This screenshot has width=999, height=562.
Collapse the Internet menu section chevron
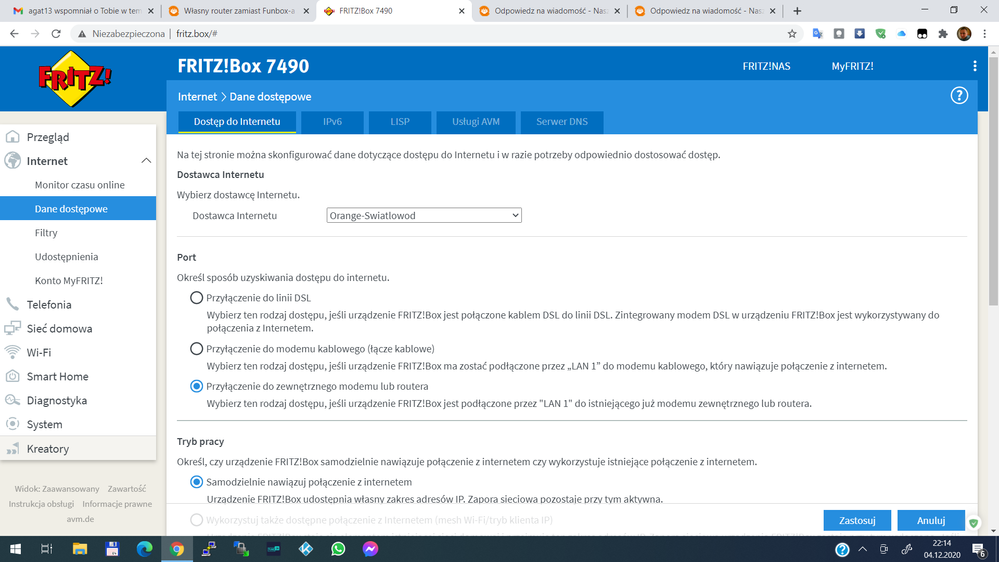coord(146,161)
